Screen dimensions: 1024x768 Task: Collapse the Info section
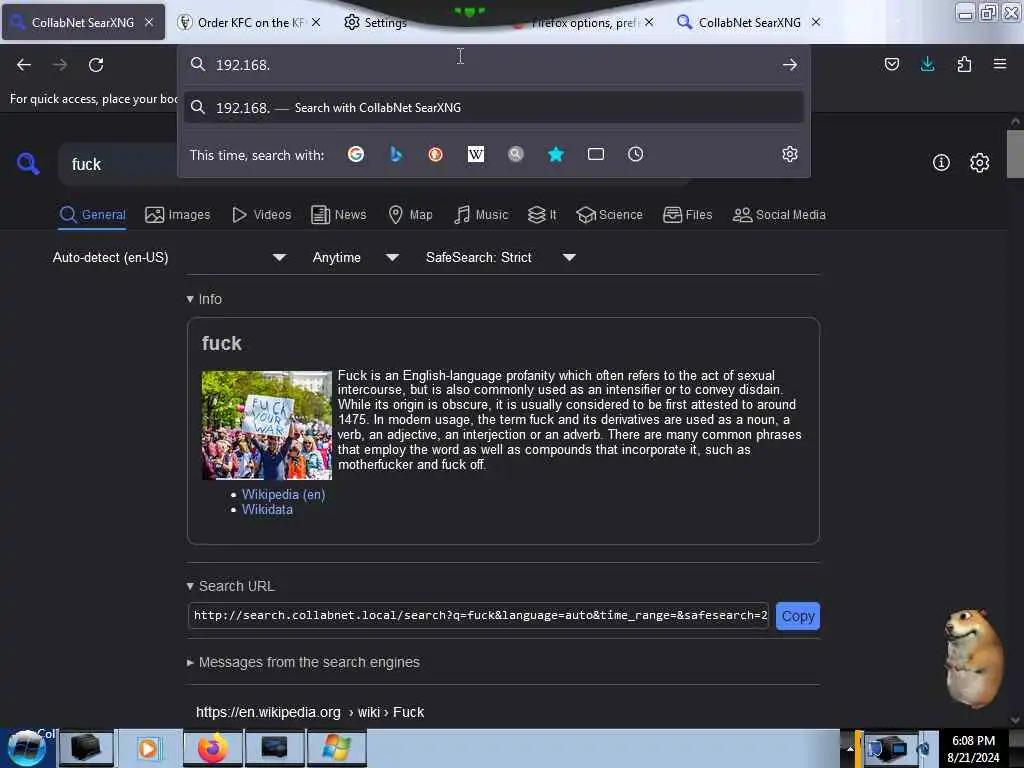pos(204,299)
